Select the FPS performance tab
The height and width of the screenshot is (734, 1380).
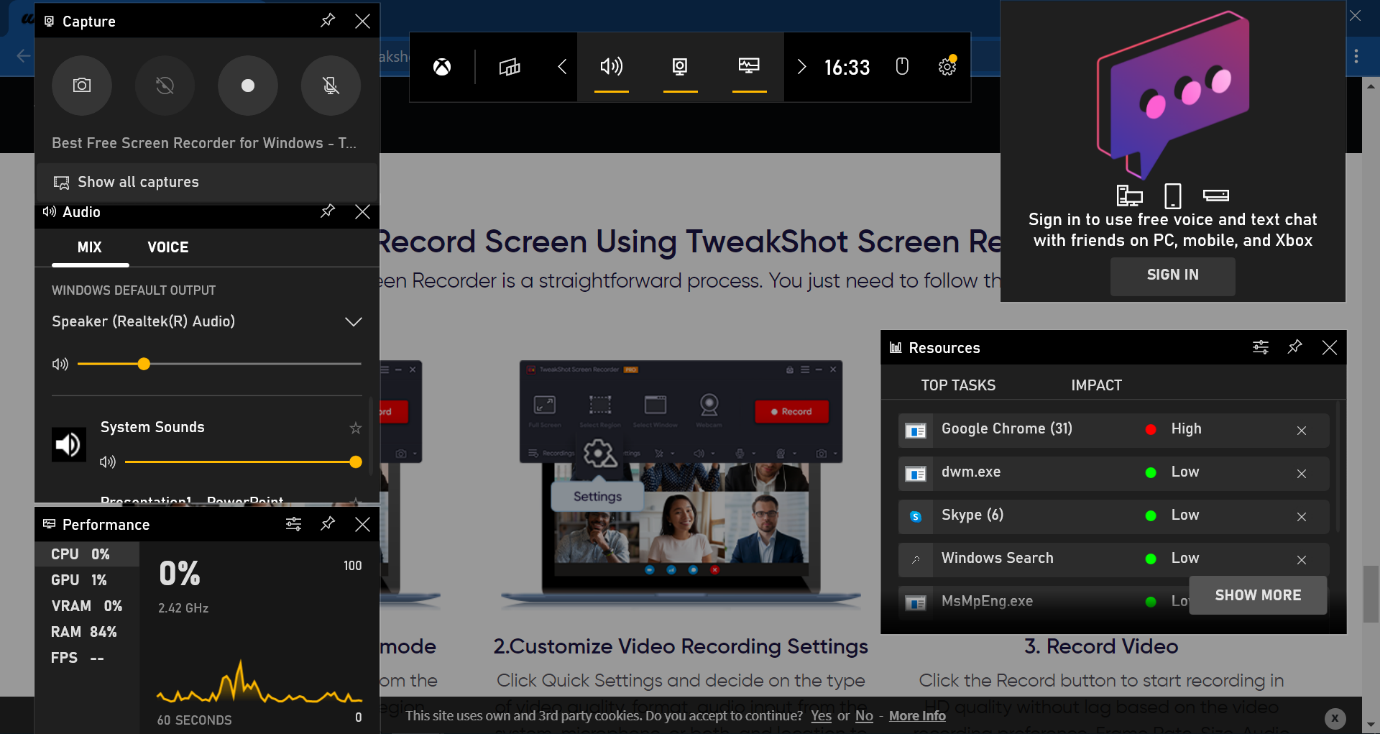pos(87,658)
